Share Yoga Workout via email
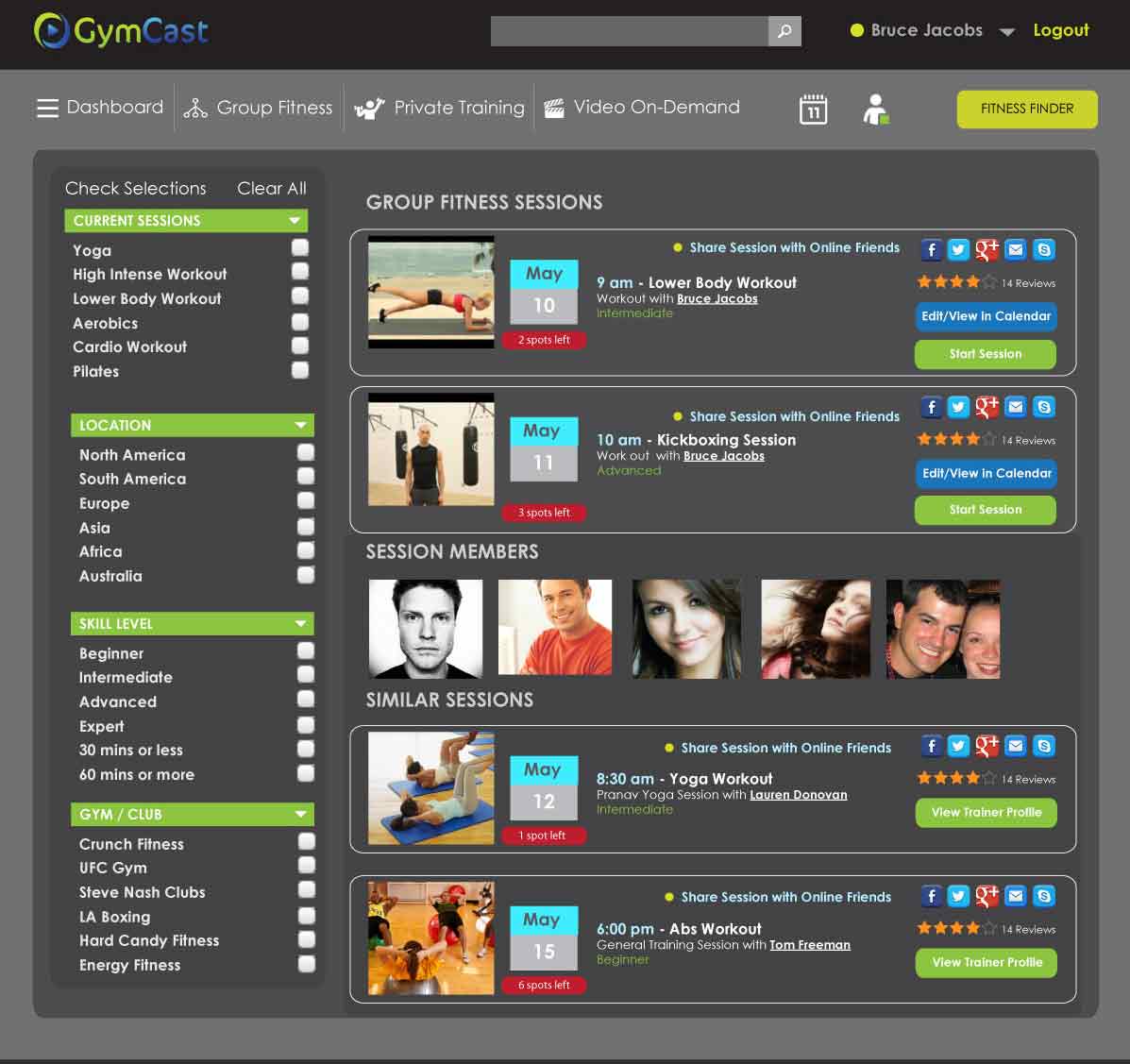Viewport: 1130px width, 1064px height. click(1016, 746)
